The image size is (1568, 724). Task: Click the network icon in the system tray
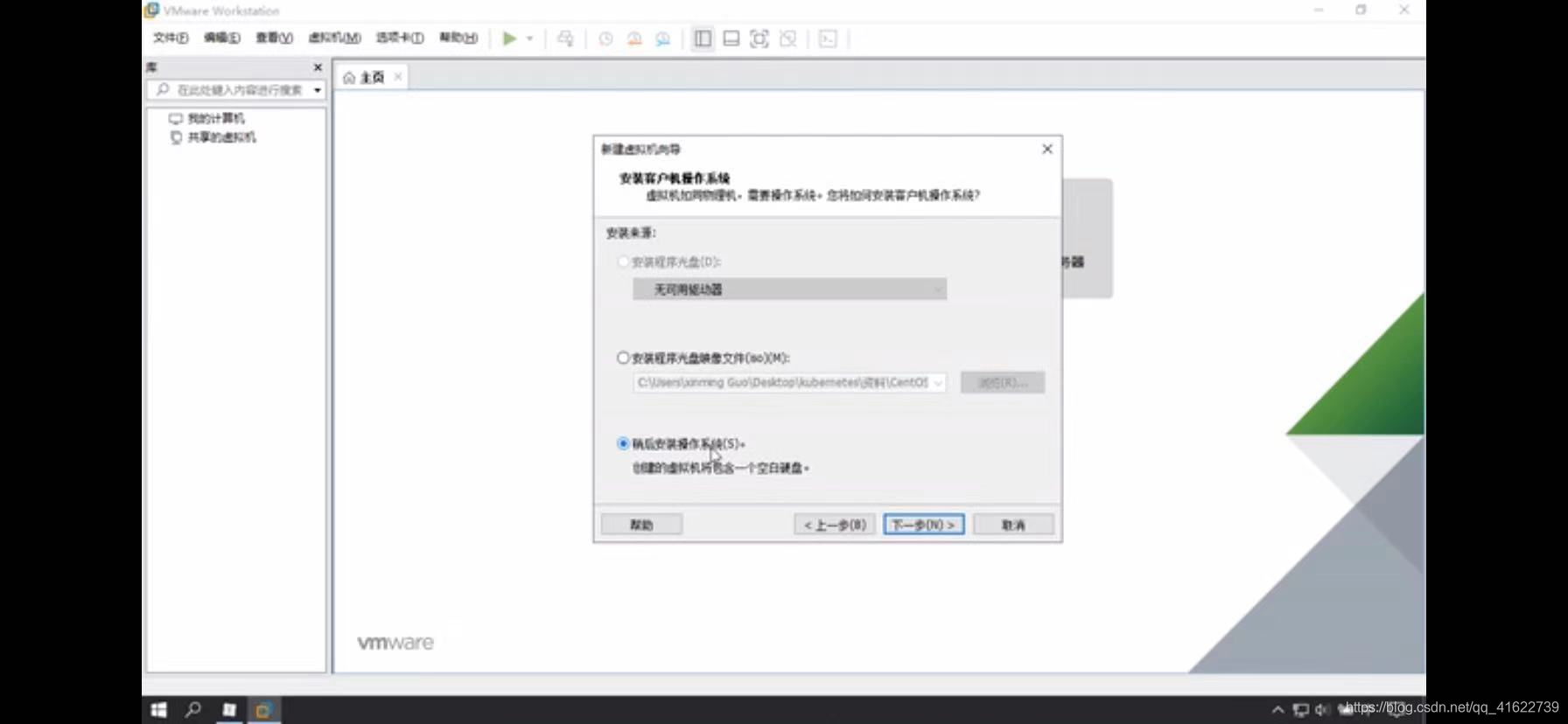coord(1300,710)
